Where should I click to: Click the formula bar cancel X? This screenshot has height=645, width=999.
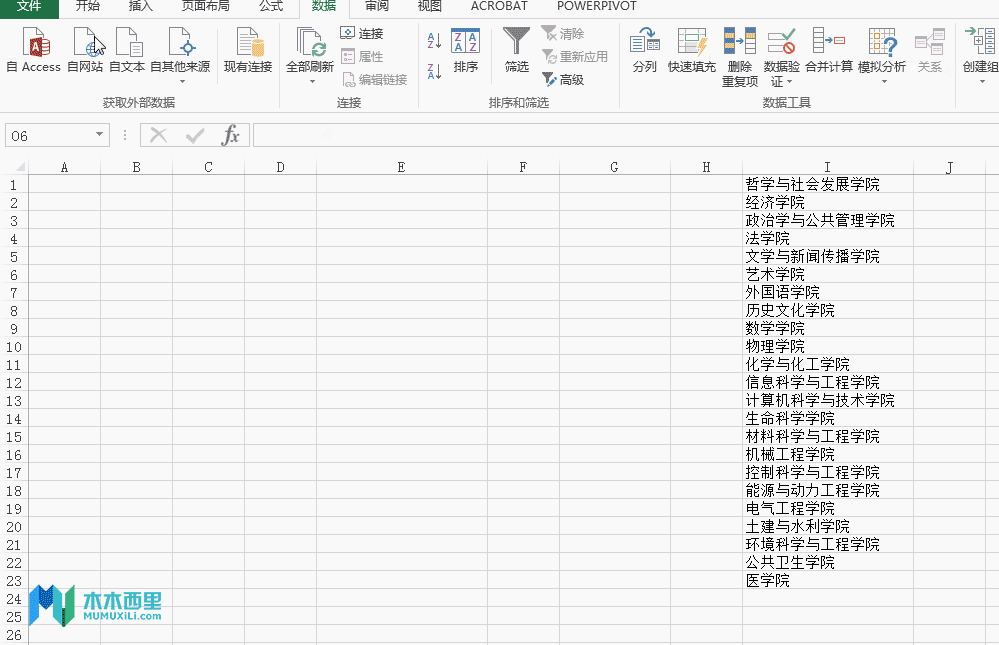coord(159,135)
